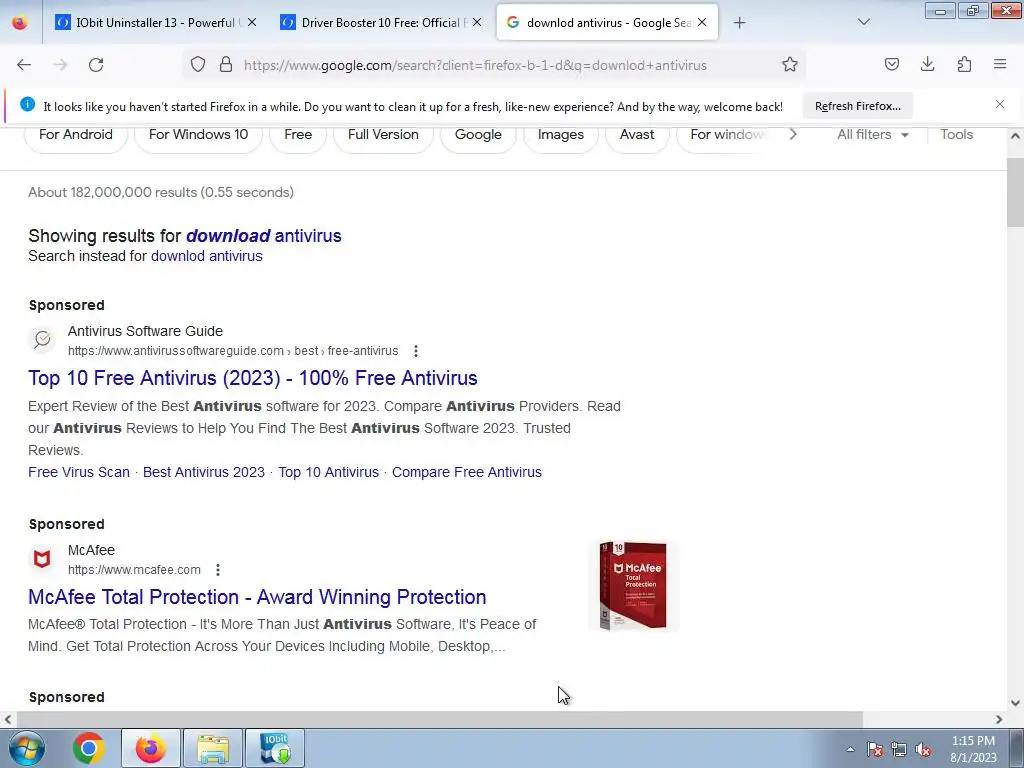Click the Action Center flag tray icon
Image resolution: width=1024 pixels, height=768 pixels.
pyautogui.click(x=875, y=750)
